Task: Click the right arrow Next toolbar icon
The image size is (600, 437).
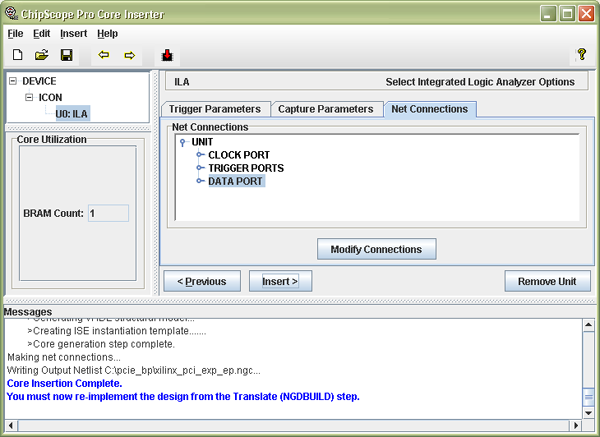Action: click(129, 54)
